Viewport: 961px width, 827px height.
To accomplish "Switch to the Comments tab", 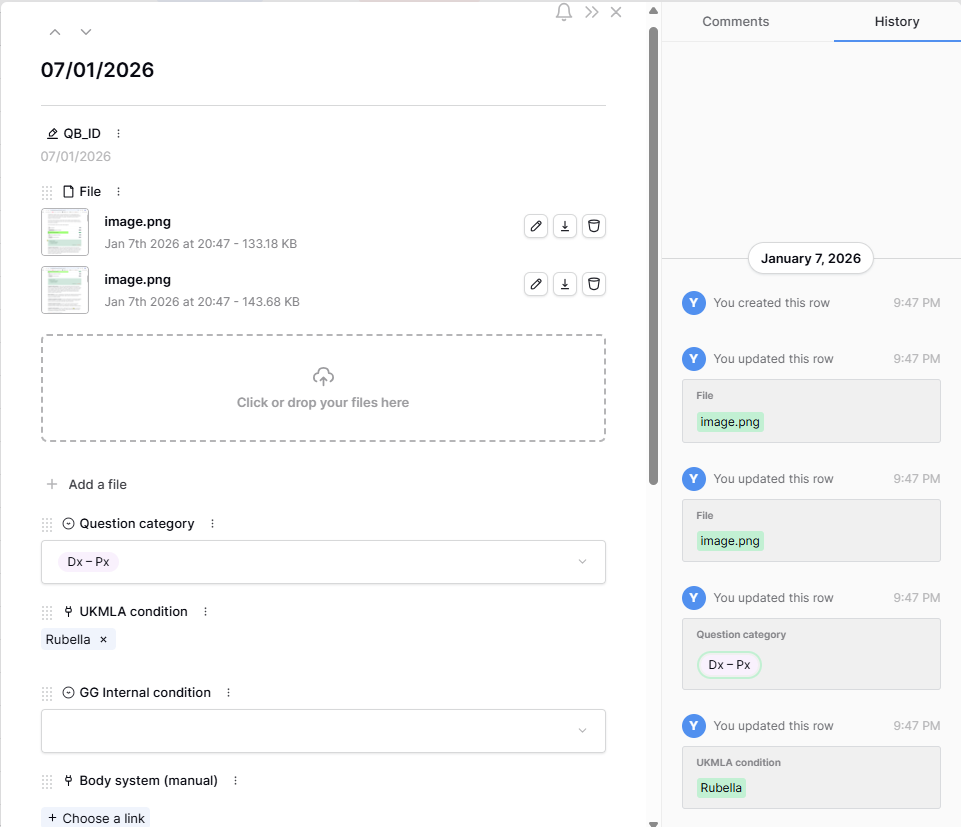I will click(x=735, y=21).
